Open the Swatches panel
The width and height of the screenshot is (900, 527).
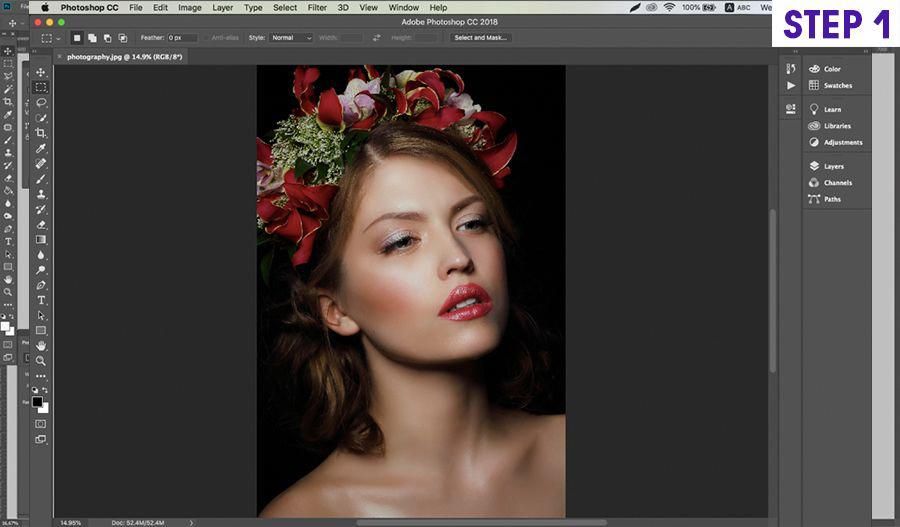(837, 85)
